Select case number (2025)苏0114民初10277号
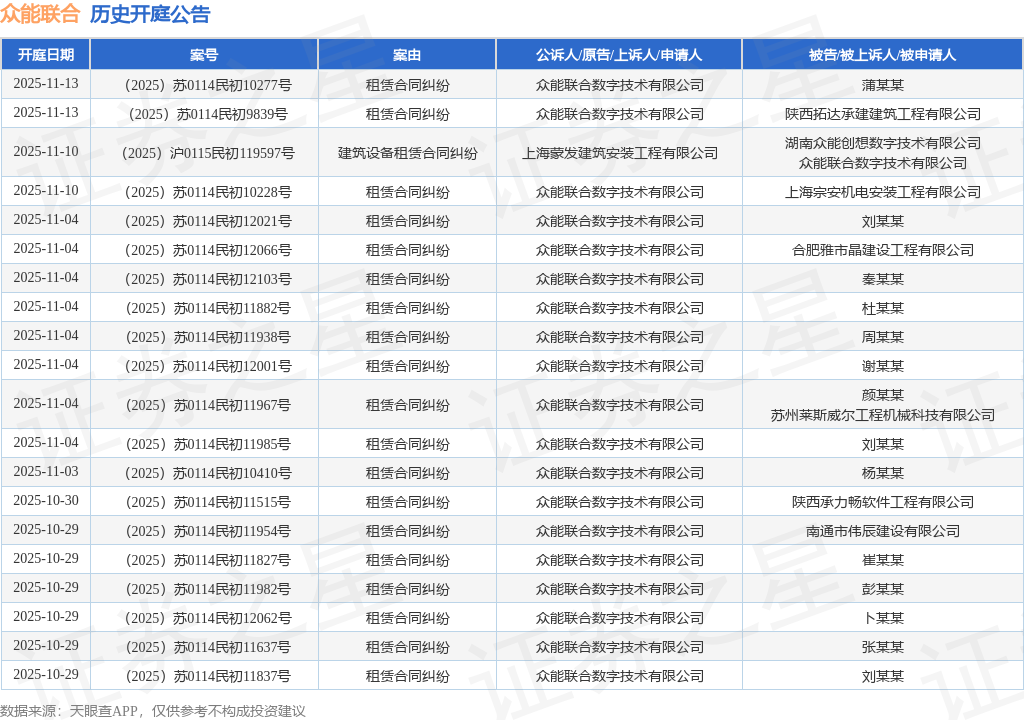Viewport: 1024px width, 720px height. coord(208,85)
